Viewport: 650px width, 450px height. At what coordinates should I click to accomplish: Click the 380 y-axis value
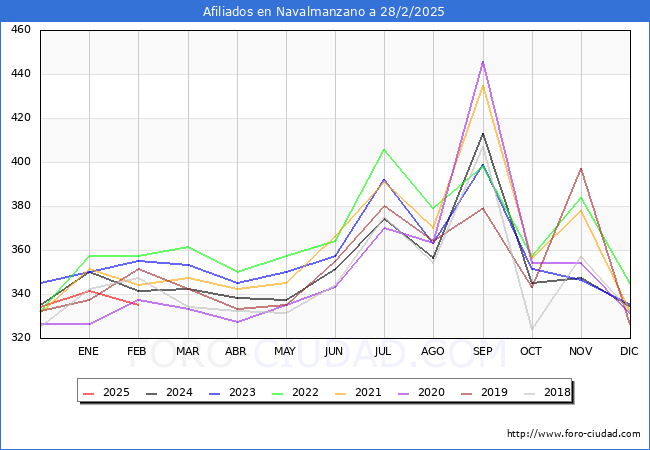[21, 206]
